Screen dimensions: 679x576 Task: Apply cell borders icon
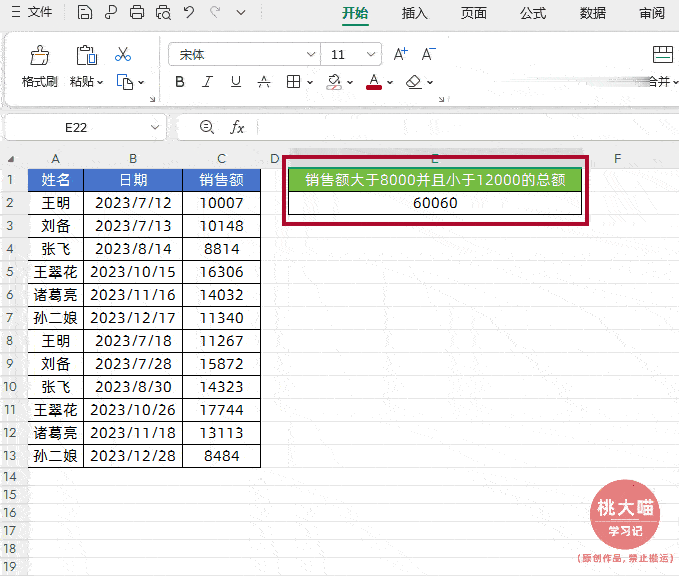(294, 81)
